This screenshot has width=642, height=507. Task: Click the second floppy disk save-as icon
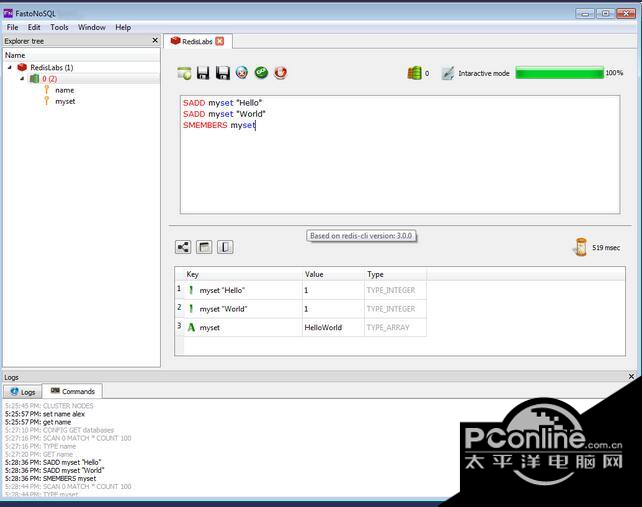point(223,73)
